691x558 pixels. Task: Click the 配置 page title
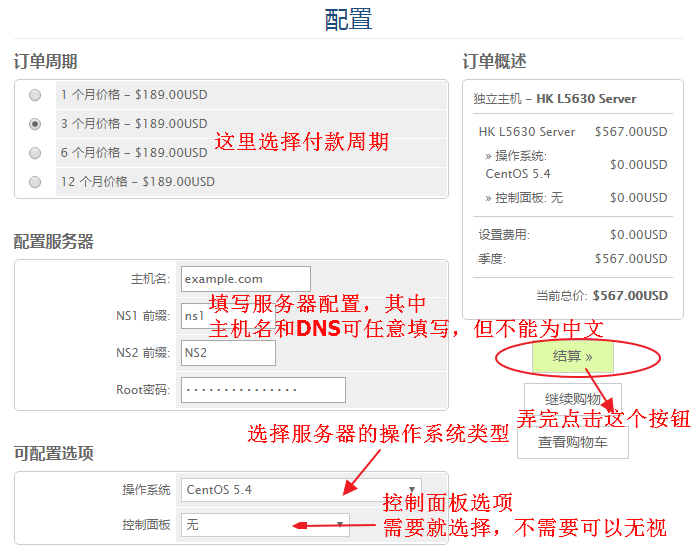[x=348, y=20]
